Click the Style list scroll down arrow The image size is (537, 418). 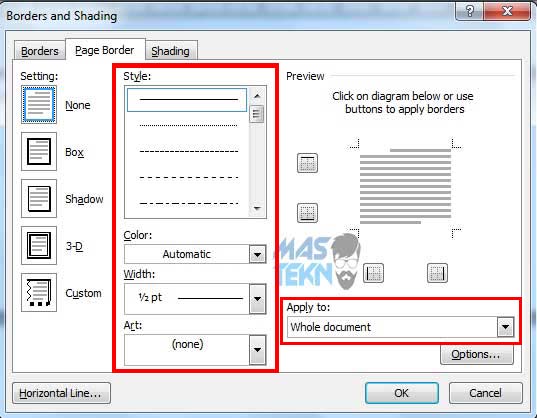pyautogui.click(x=257, y=208)
